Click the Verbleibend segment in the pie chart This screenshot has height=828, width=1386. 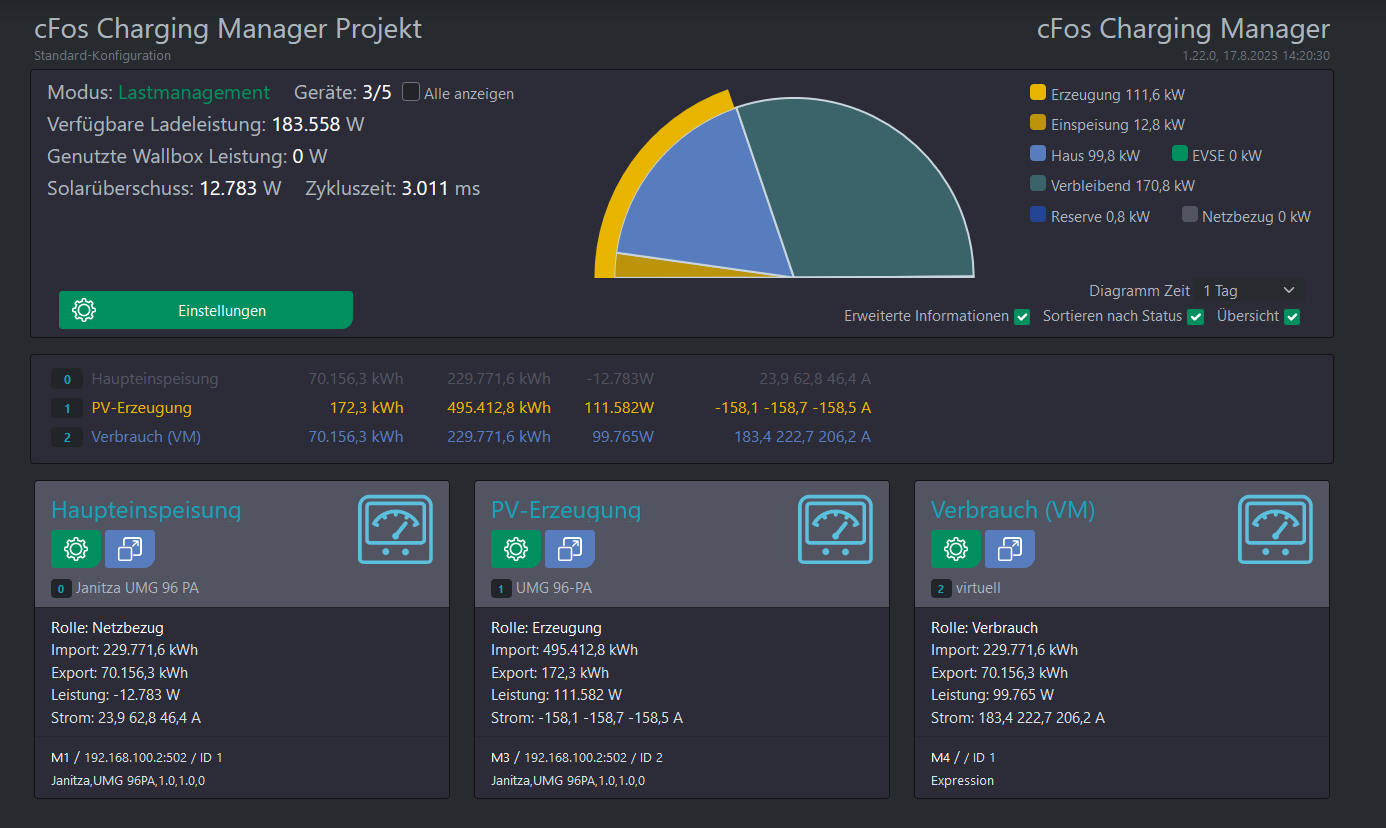[x=860, y=190]
